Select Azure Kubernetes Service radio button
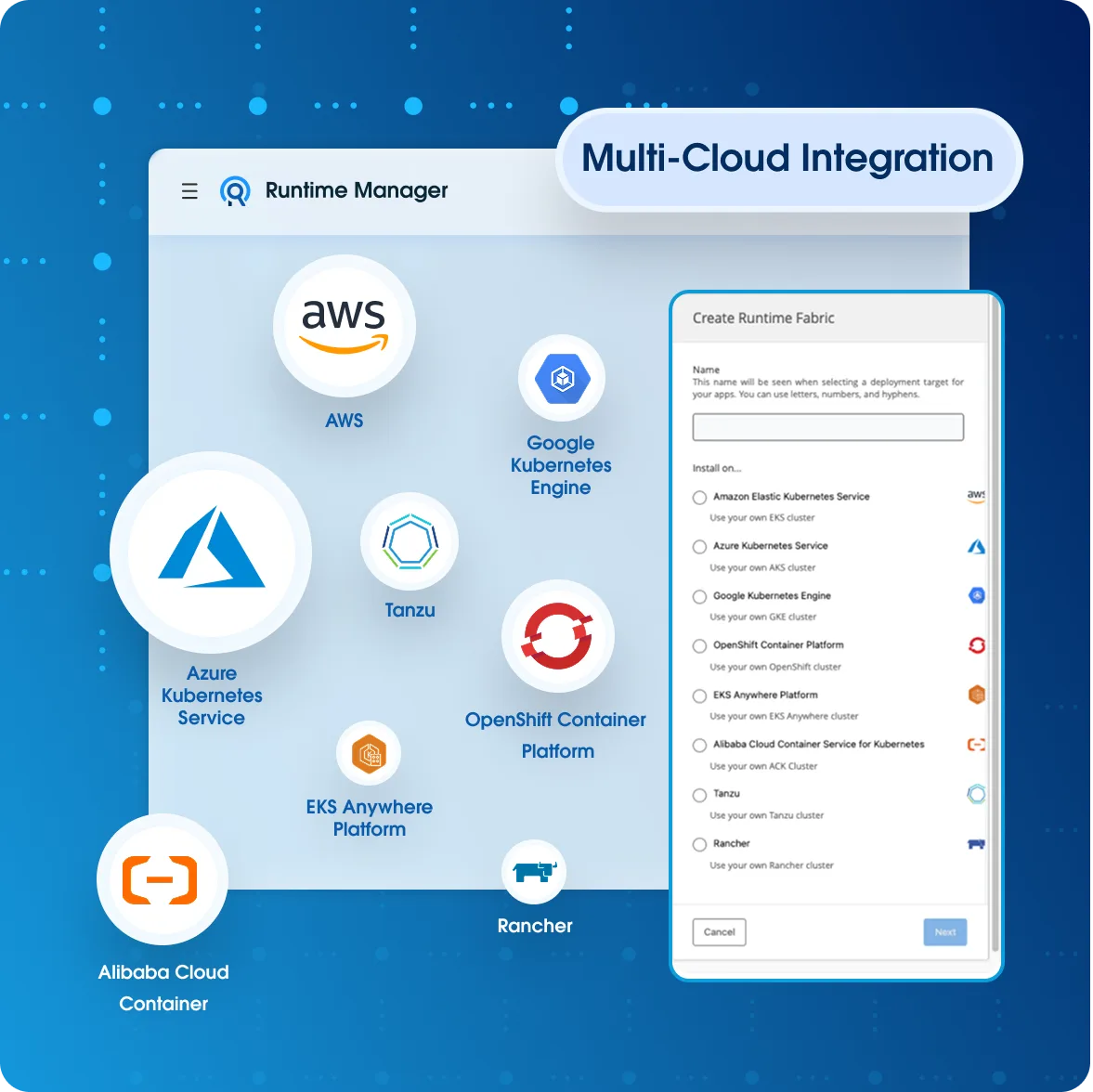Image resolution: width=1093 pixels, height=1092 pixels. [x=699, y=547]
